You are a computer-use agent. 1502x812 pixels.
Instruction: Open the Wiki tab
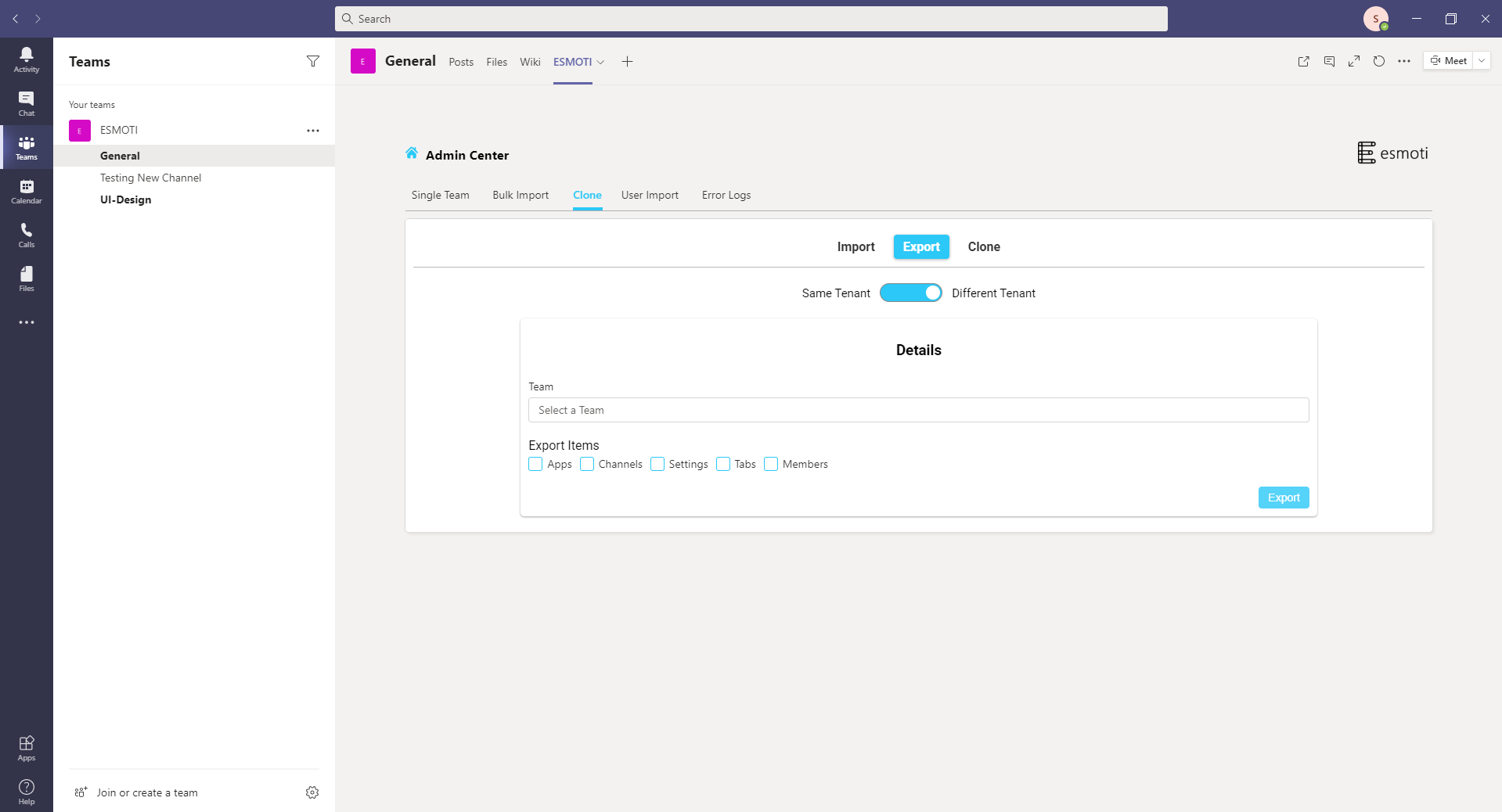(530, 62)
